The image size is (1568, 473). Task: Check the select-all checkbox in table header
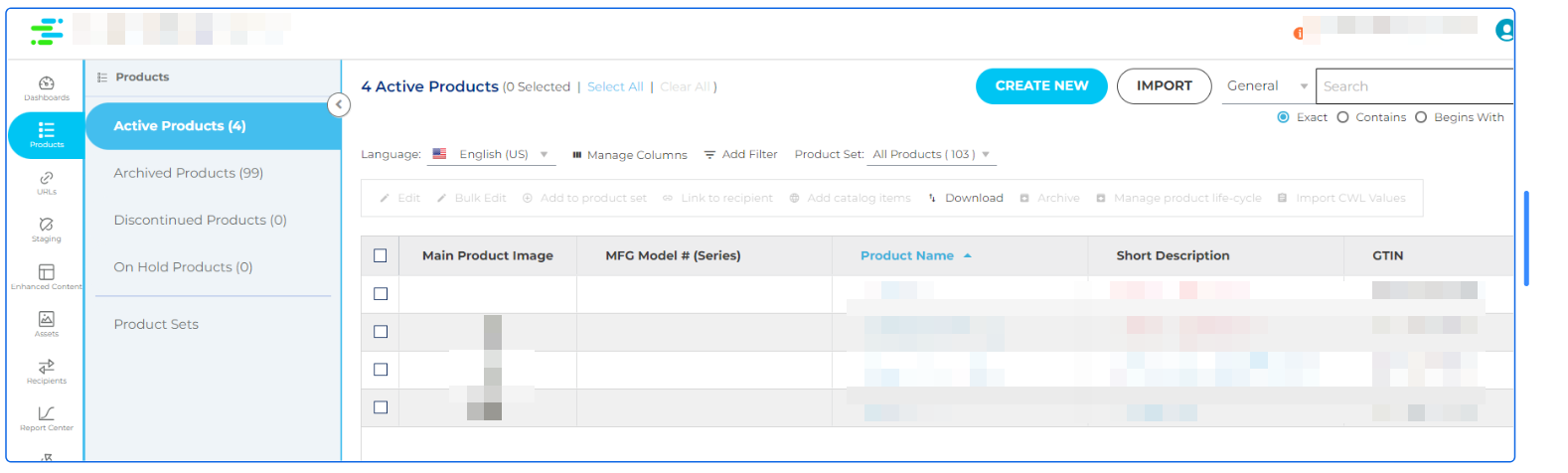click(380, 255)
